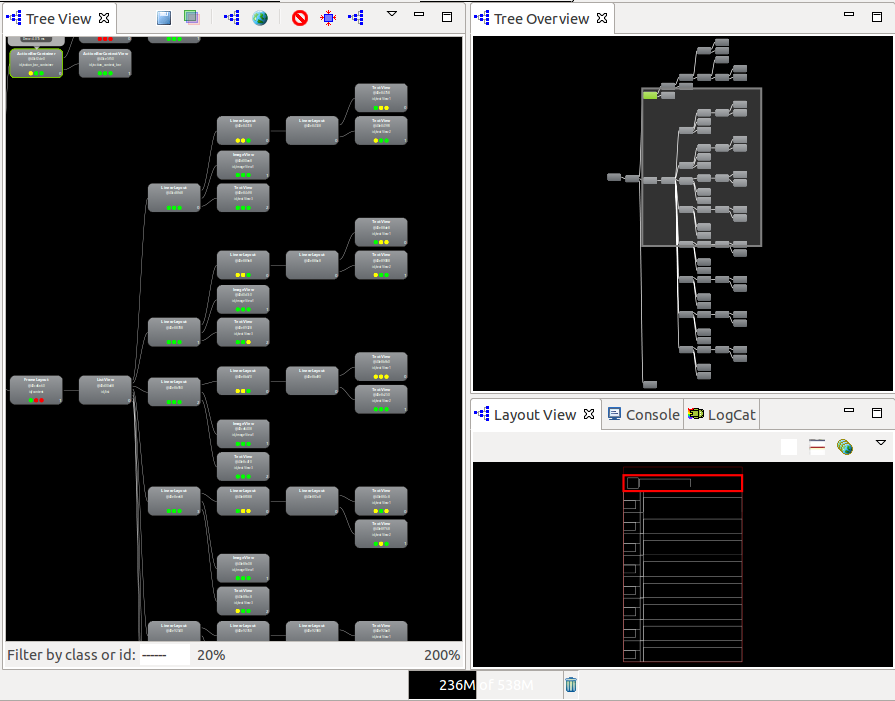
Task: Minimize the Tree Overview panel
Action: pos(849,14)
